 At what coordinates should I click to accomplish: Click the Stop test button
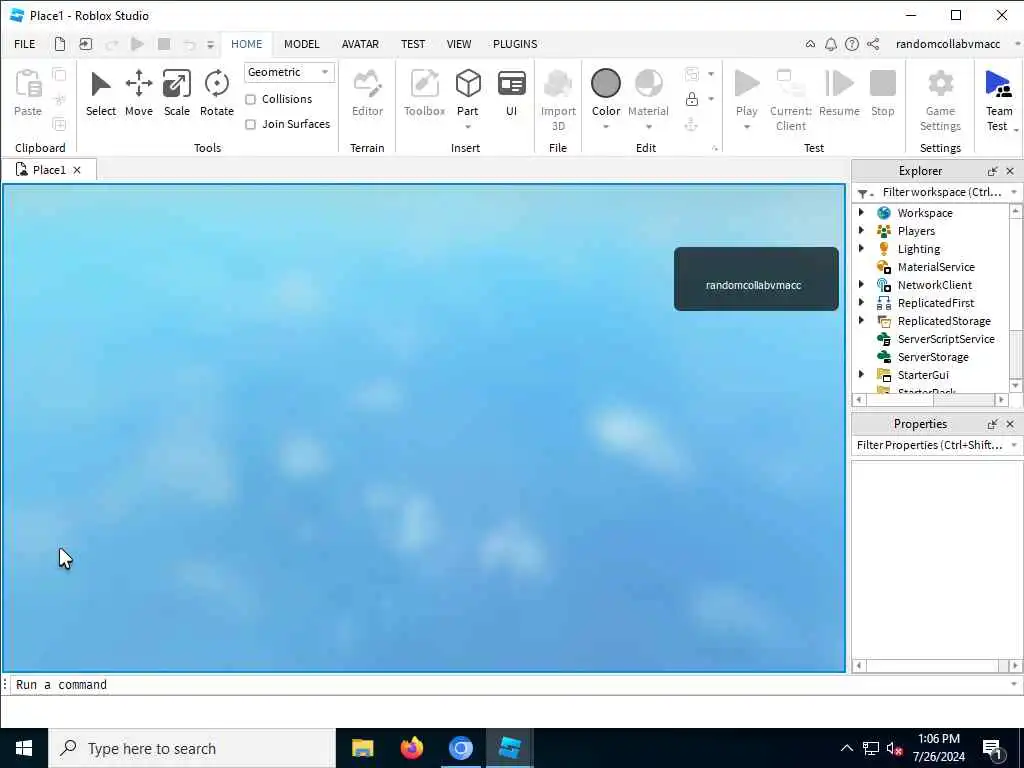pyautogui.click(x=882, y=94)
